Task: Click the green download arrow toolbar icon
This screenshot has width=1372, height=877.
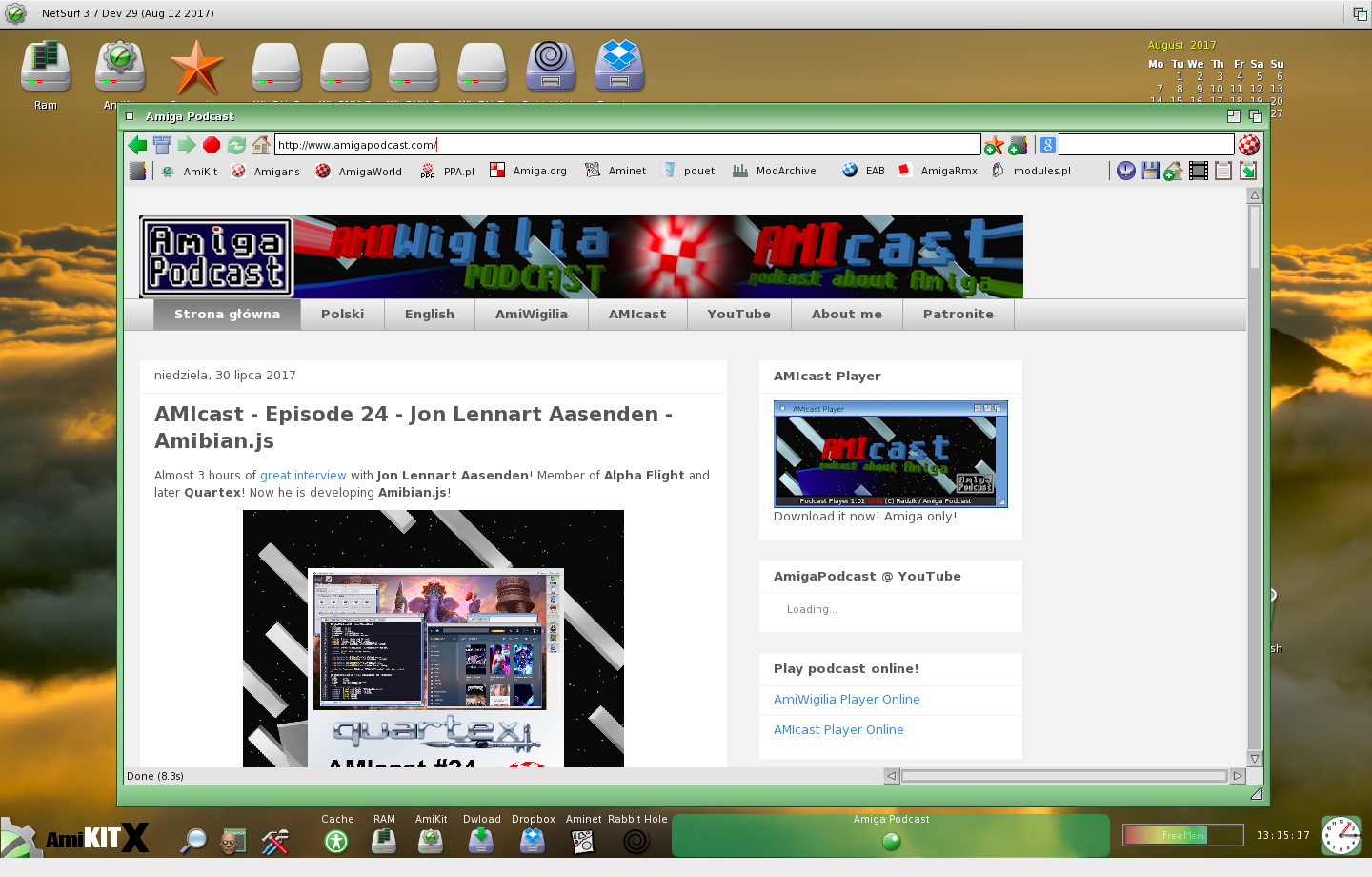Action: point(1248,171)
